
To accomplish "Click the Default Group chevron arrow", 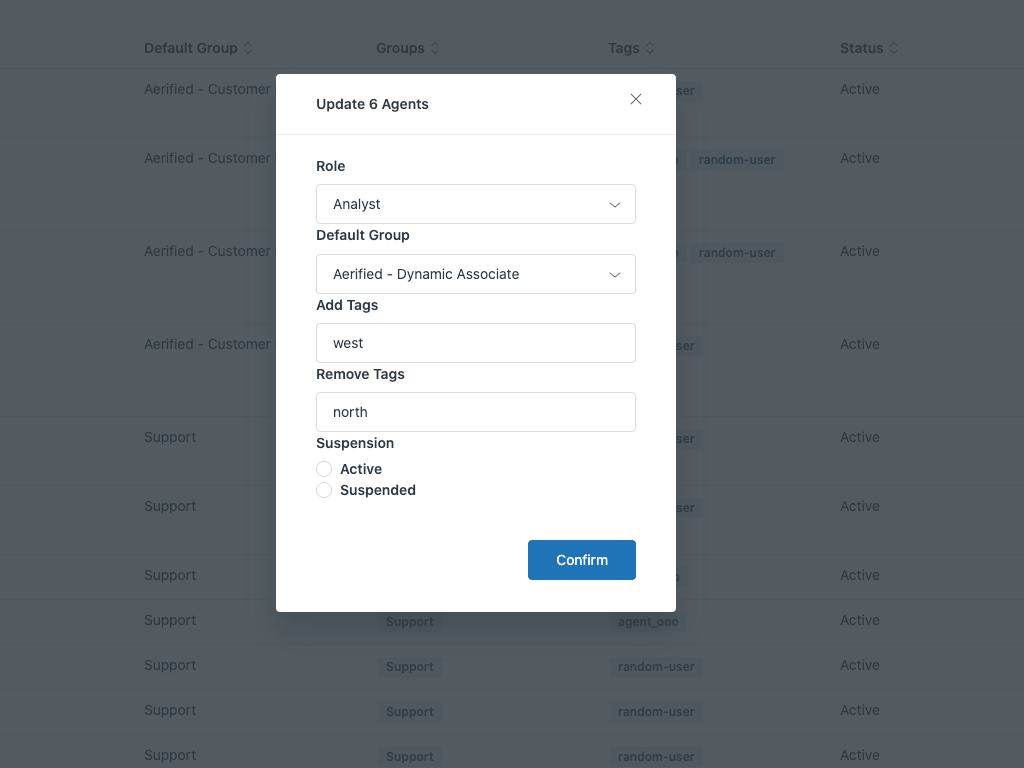I will 615,274.
